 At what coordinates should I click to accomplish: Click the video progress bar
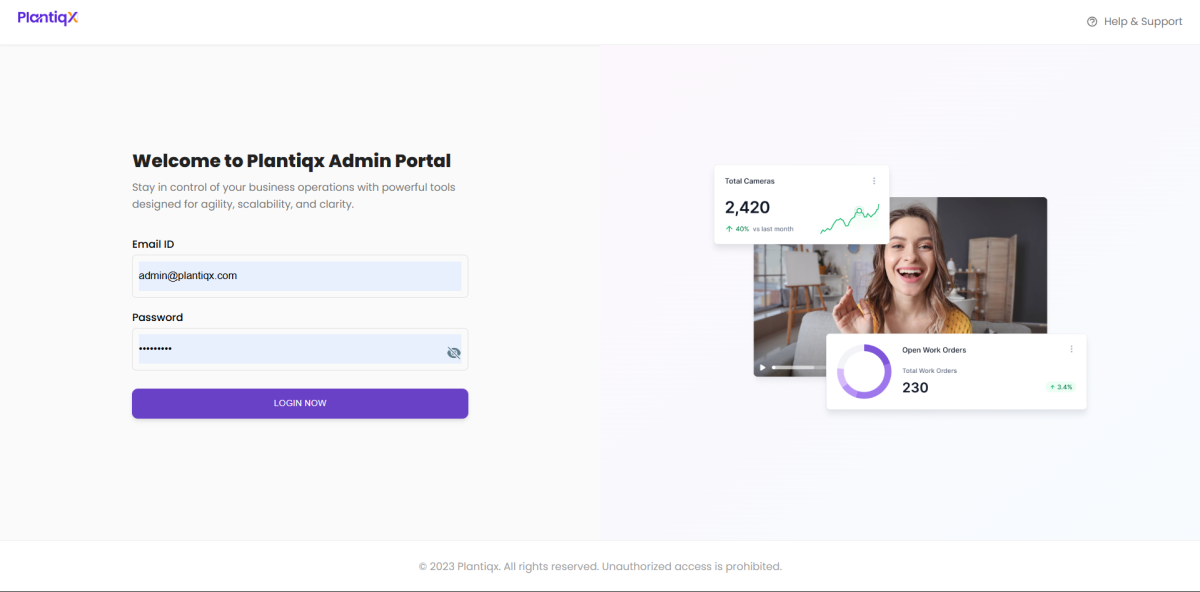pos(793,368)
